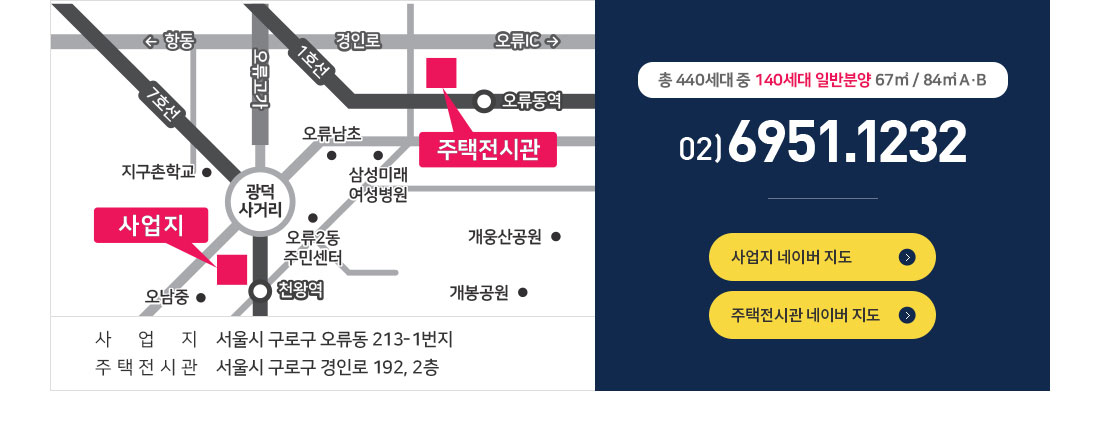Click the 개웅산공원 dot on map
The image size is (1100, 445).
point(556,237)
